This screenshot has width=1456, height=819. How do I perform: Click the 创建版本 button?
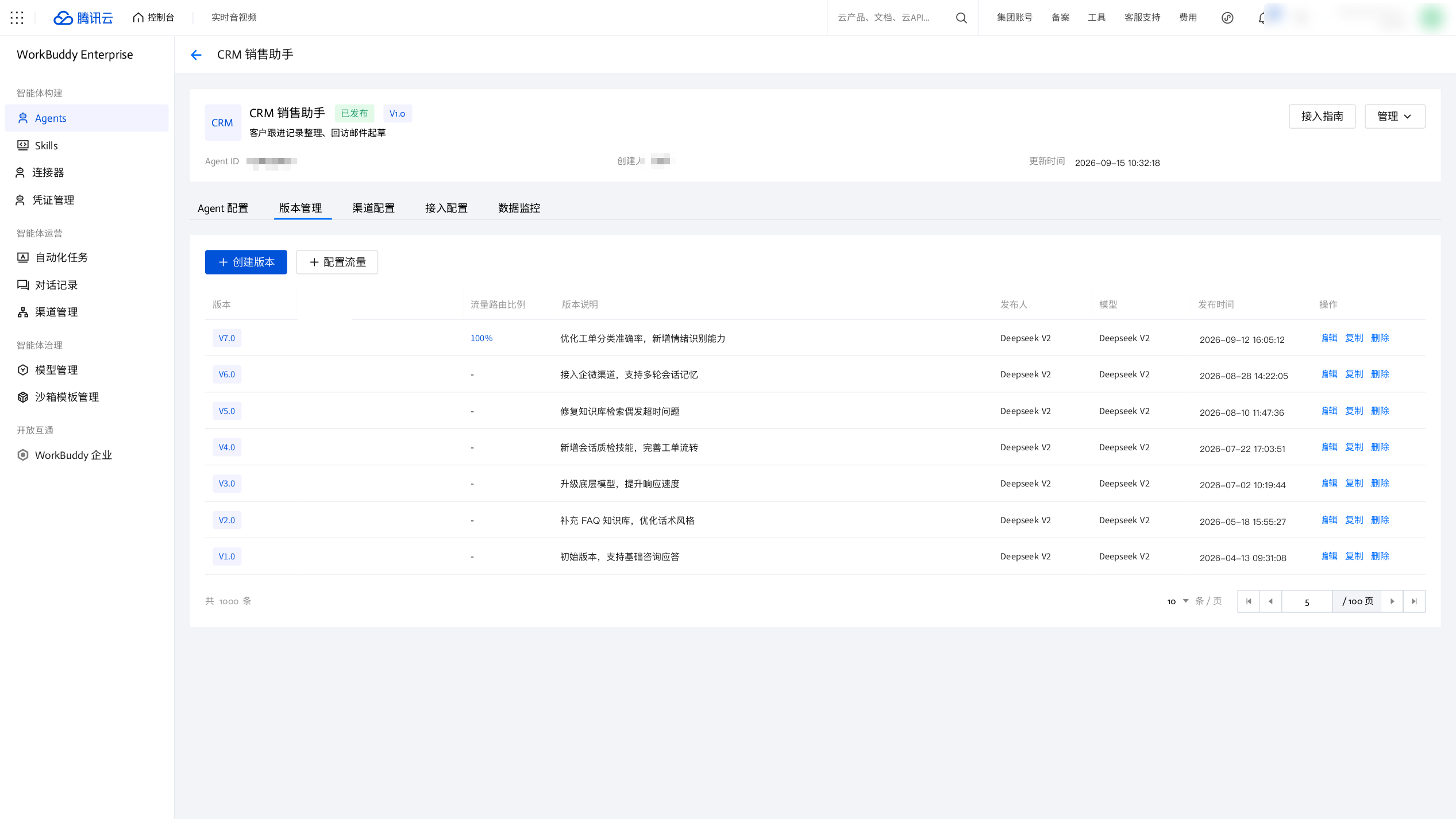pos(246,262)
